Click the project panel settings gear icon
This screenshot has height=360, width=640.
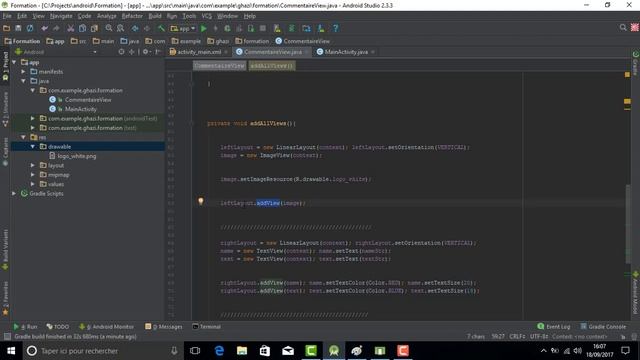pos(145,52)
